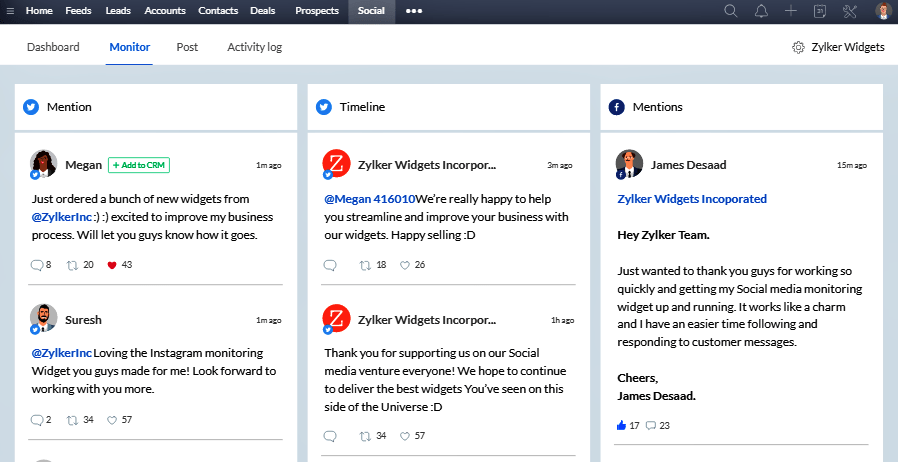Click the settings gear next to Zylker Widgets

[798, 47]
